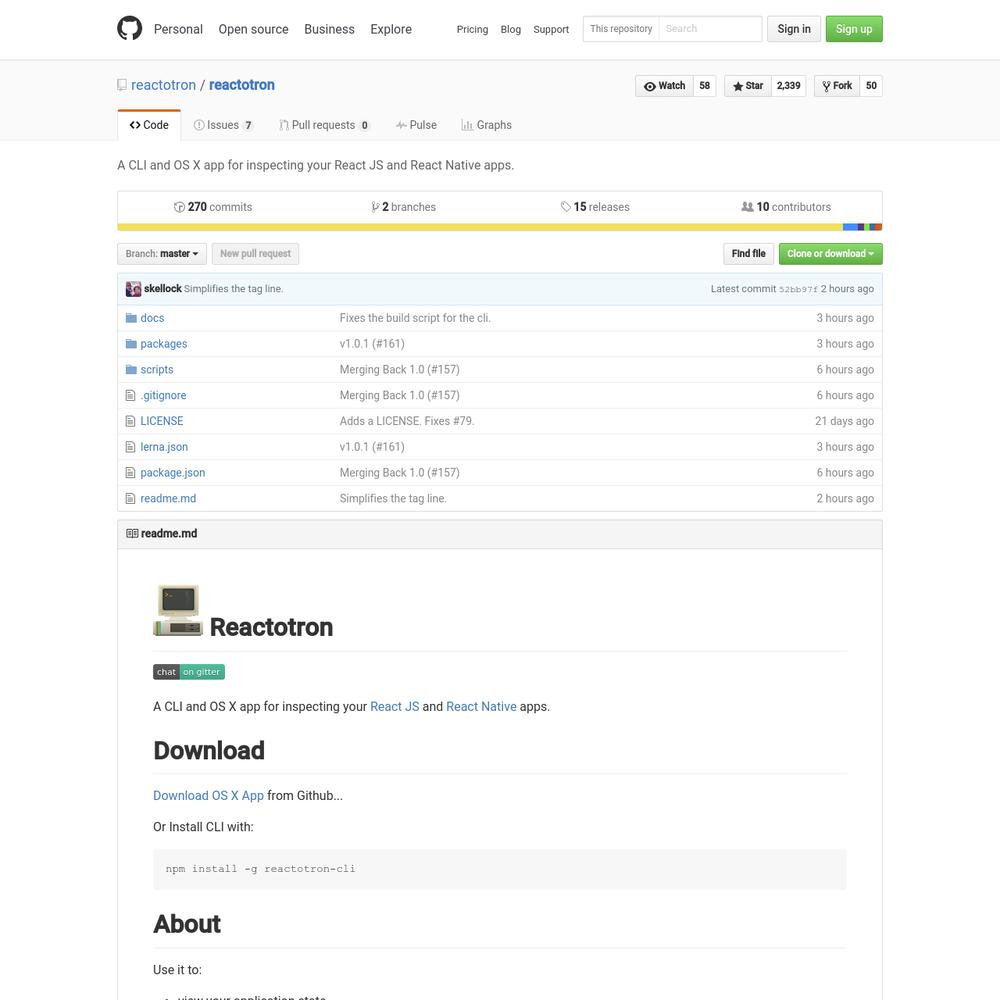Image resolution: width=1000 pixels, height=1000 pixels.
Task: Focus the repository search field
Action: [x=710, y=29]
